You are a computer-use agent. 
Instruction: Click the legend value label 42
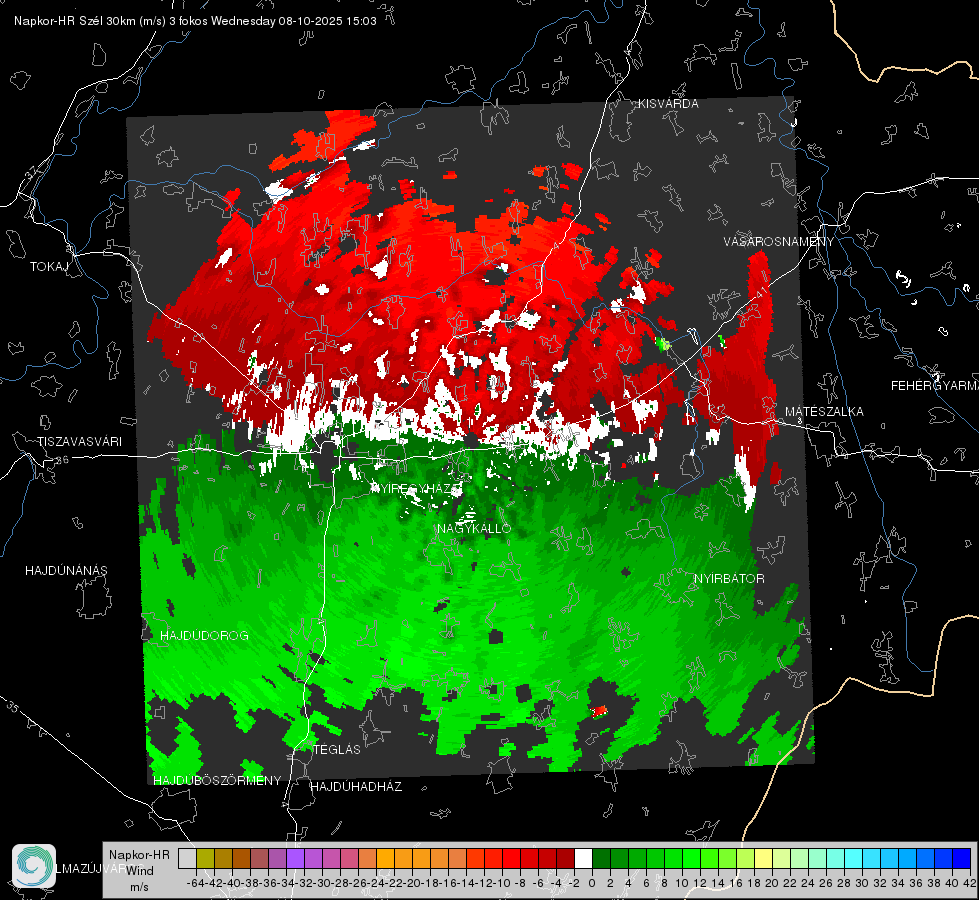[x=970, y=883]
